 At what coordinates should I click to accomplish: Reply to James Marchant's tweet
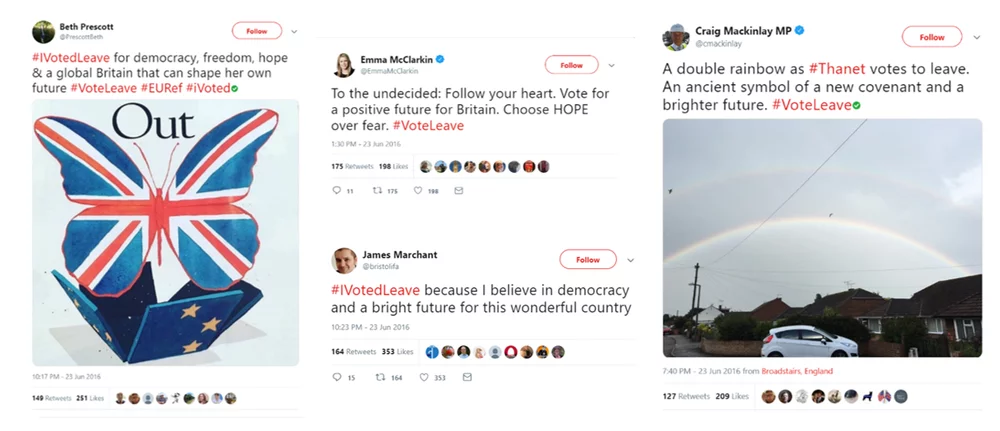click(x=337, y=377)
